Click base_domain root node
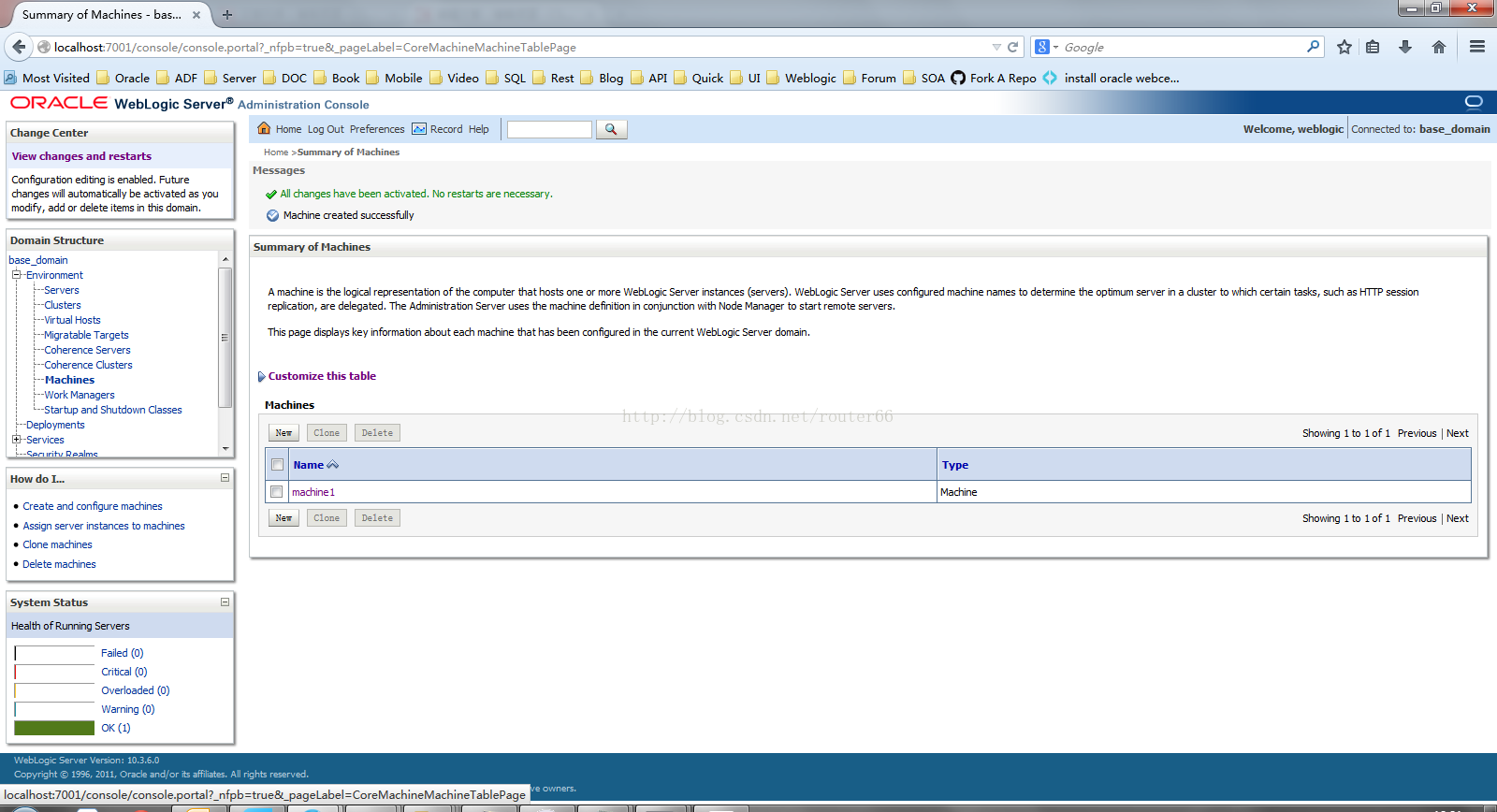 [38, 260]
